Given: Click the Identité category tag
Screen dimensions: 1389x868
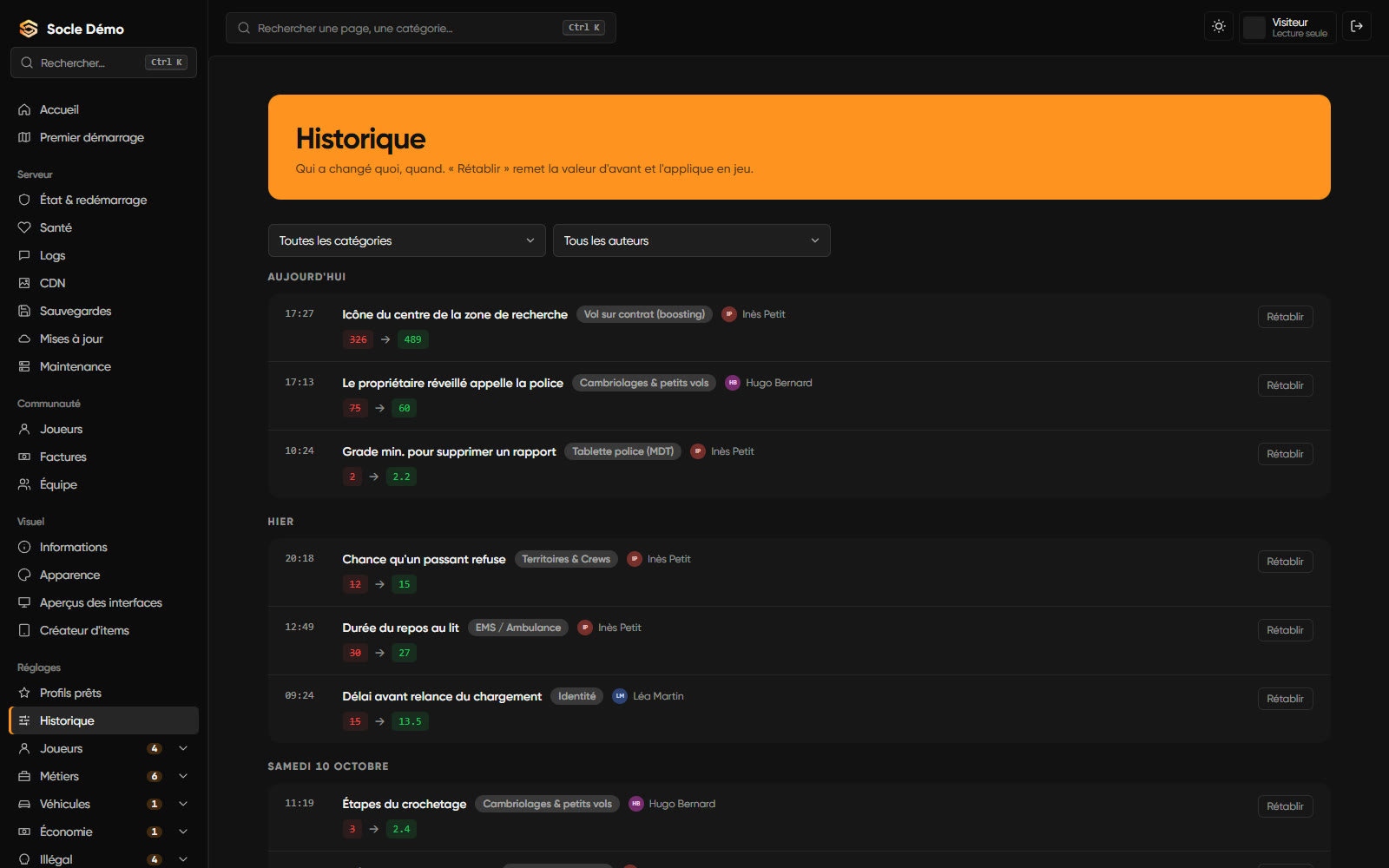Looking at the screenshot, I should [x=576, y=696].
